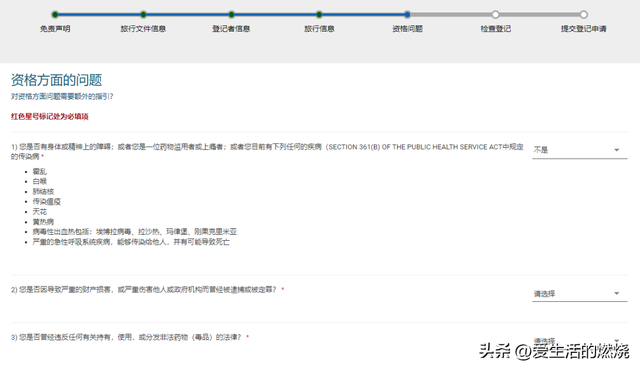This screenshot has height=370, width=640.
Task: Expand question 3 illegal drugs dropdown
Action: click(580, 341)
